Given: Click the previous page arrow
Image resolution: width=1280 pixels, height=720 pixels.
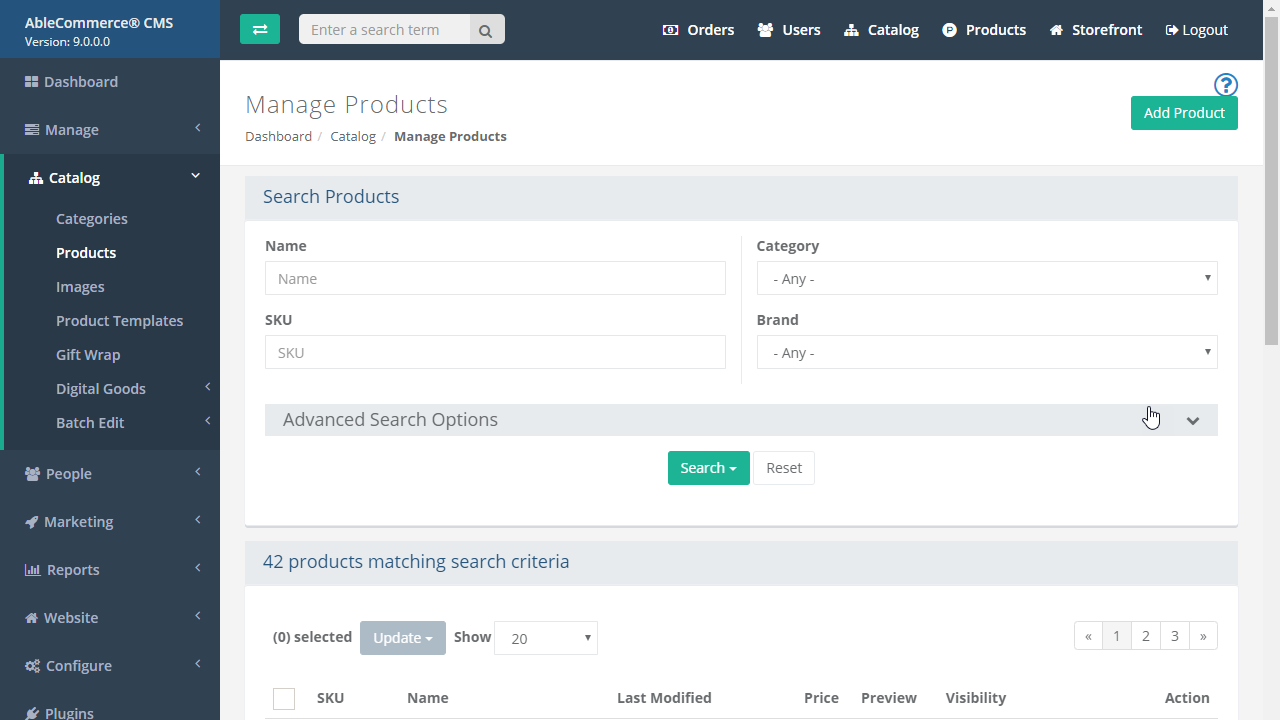Looking at the screenshot, I should pos(1088,636).
